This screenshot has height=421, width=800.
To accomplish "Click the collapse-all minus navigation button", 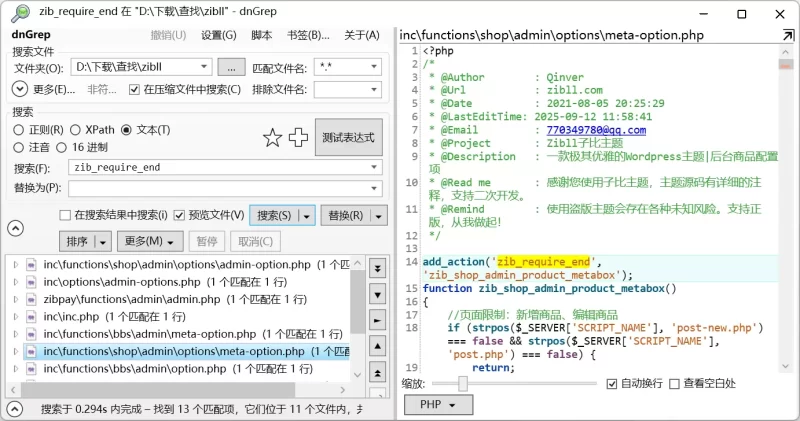I will [x=378, y=320].
